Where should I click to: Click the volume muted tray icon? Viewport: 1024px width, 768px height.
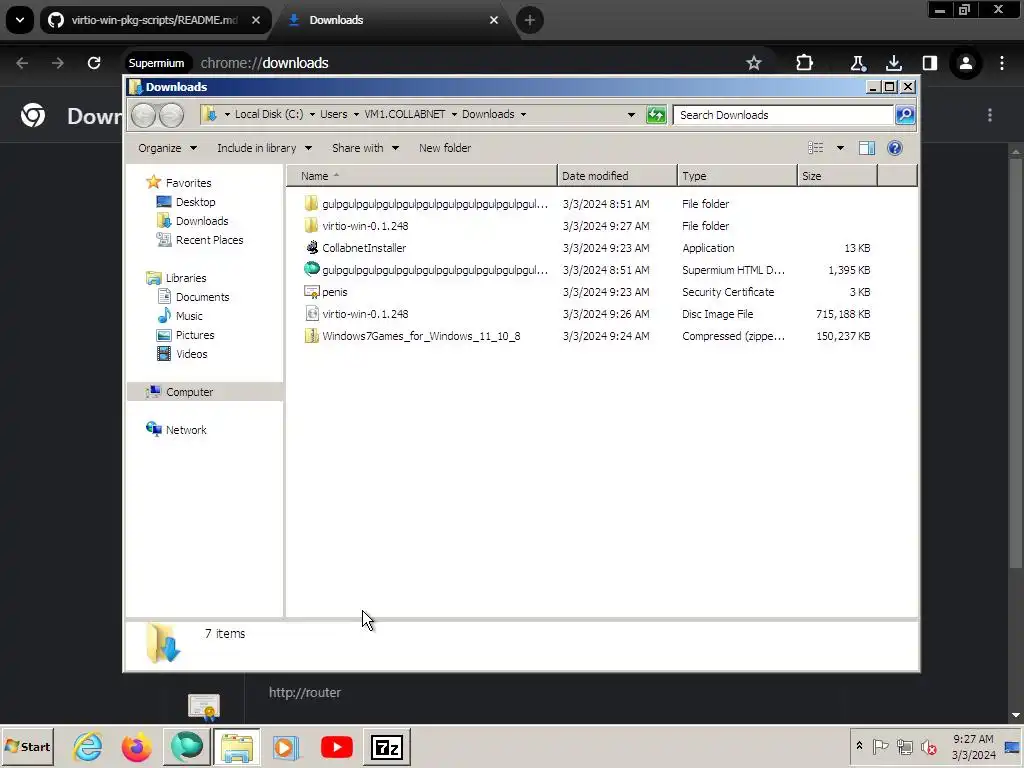929,746
